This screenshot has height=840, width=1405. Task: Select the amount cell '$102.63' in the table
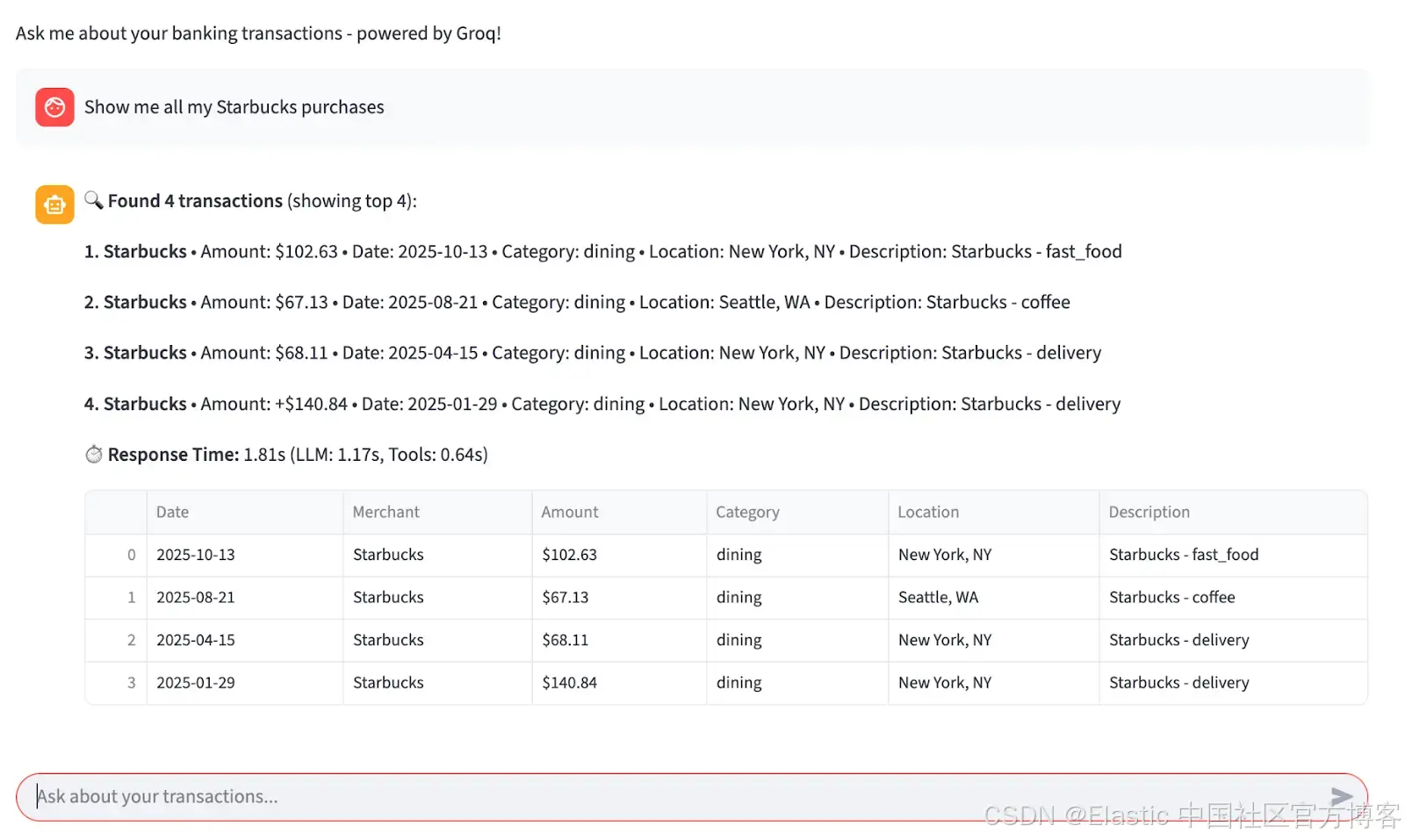pyautogui.click(x=619, y=555)
